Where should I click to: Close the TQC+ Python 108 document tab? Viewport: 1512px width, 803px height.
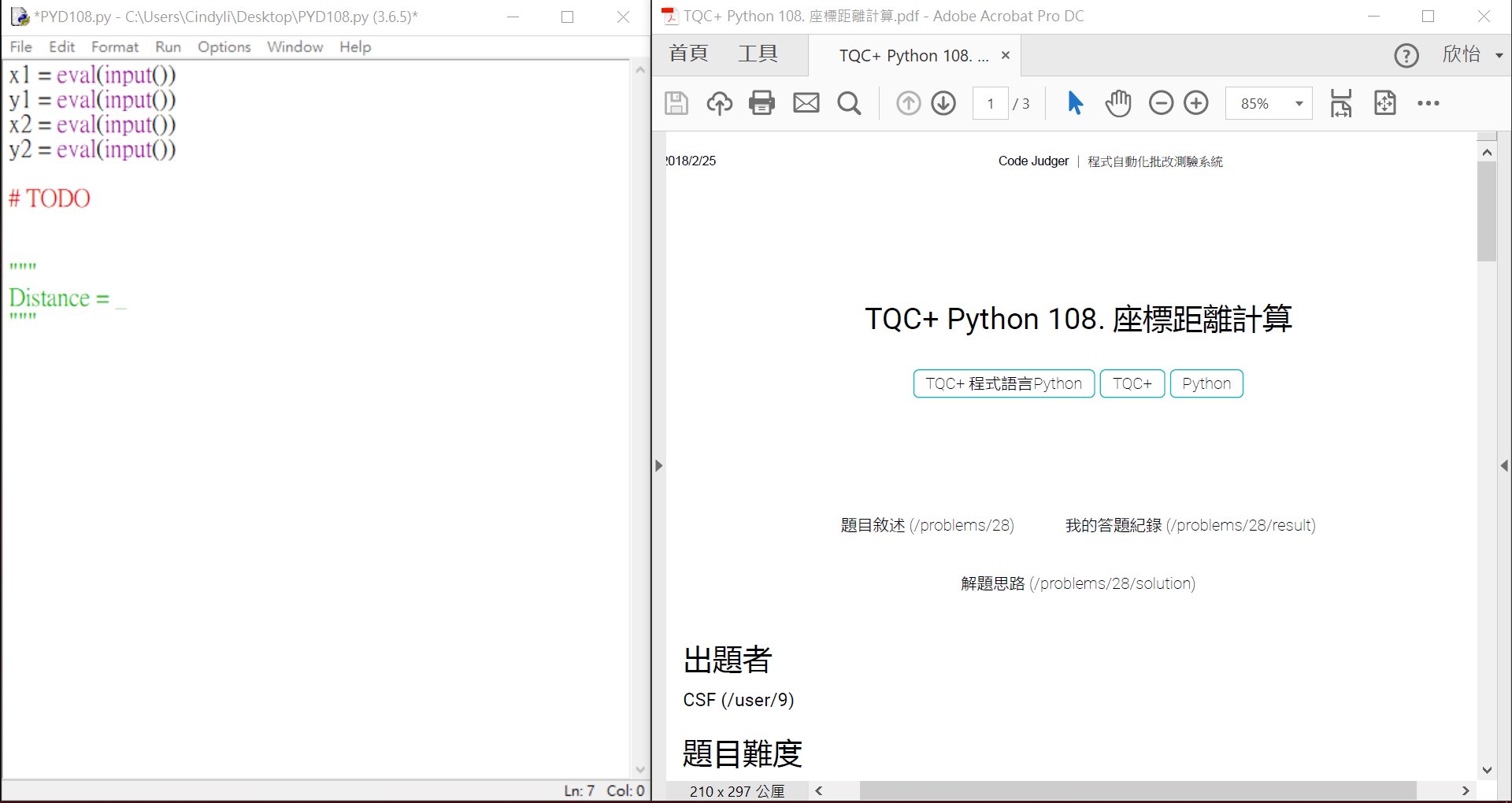(1006, 56)
